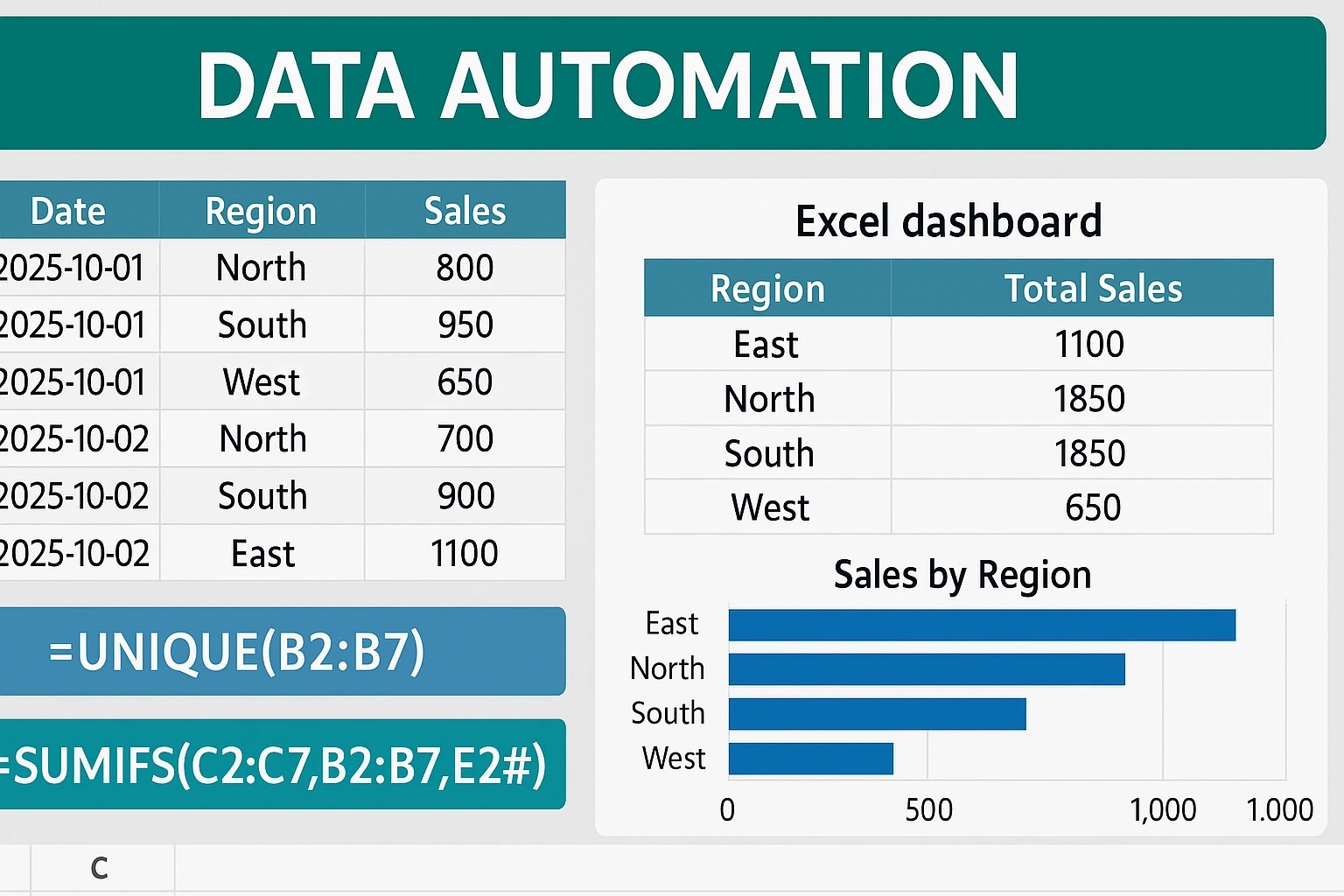The image size is (1344, 896).
Task: Click the sales value 700
Action: [465, 438]
